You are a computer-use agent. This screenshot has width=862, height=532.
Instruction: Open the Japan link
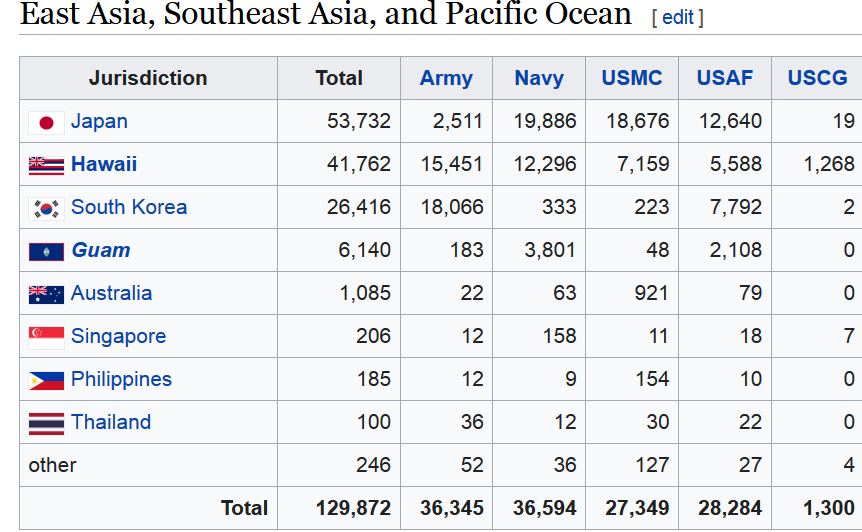click(100, 121)
